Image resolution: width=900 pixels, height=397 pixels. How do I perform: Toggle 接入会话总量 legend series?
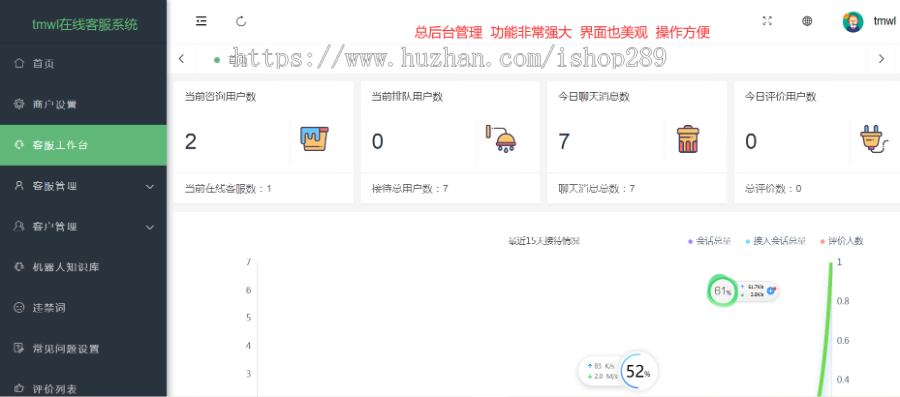(x=775, y=241)
